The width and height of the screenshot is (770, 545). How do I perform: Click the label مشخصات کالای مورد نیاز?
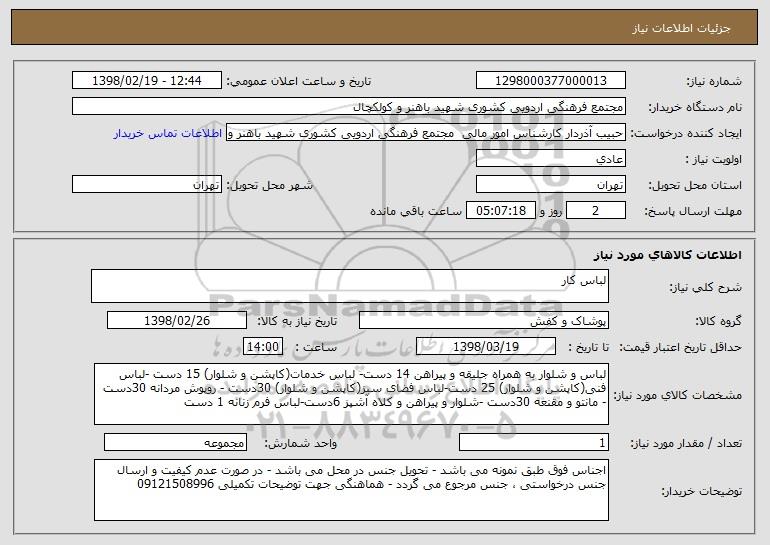point(678,395)
